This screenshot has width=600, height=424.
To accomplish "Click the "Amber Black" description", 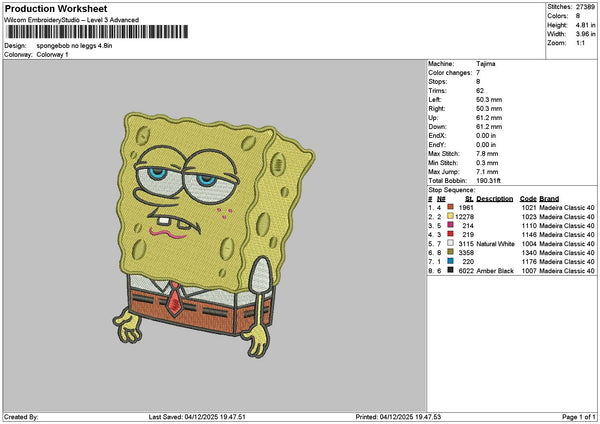I will click(x=495, y=271).
